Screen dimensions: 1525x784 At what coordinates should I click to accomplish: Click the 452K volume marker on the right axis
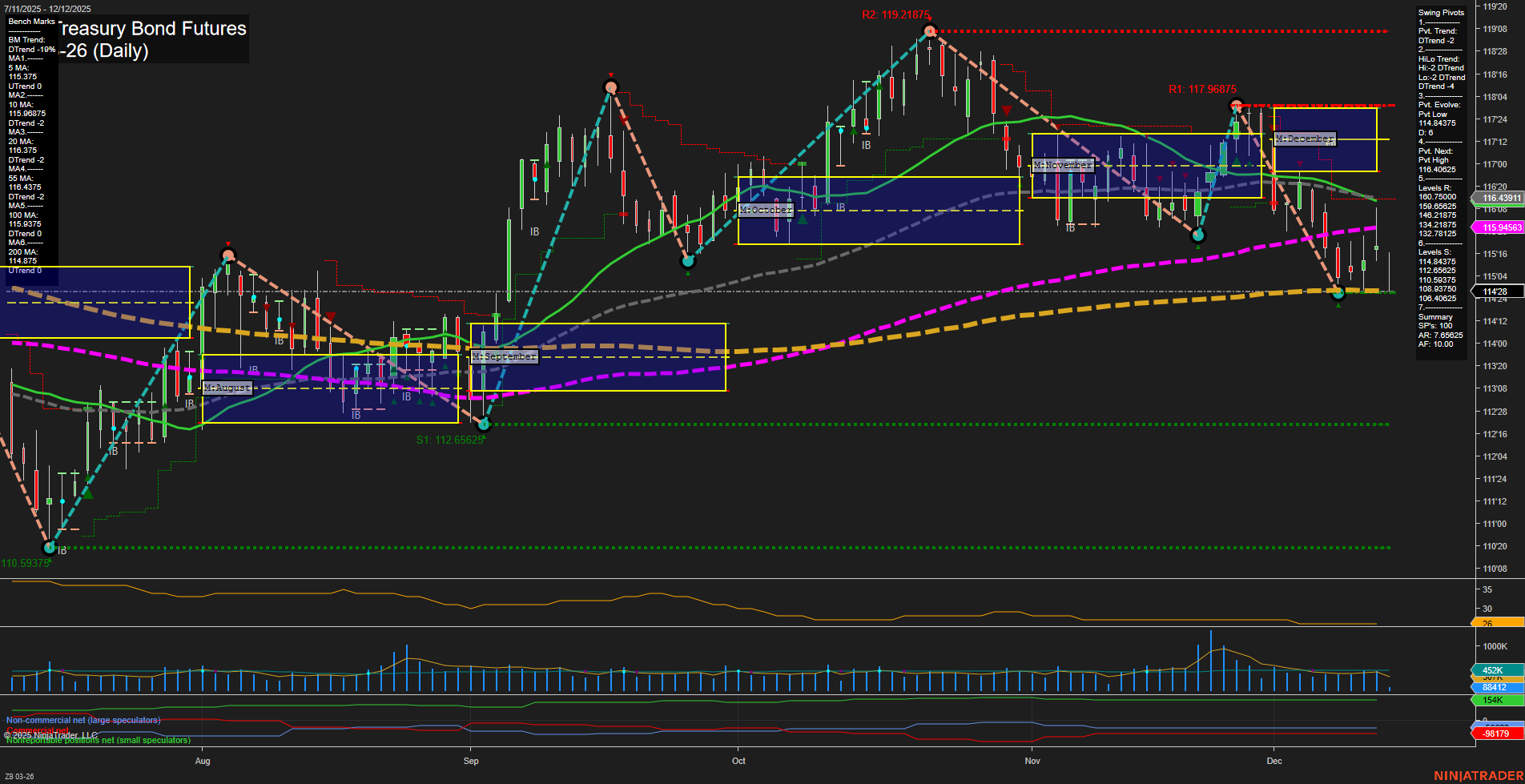(x=1491, y=671)
